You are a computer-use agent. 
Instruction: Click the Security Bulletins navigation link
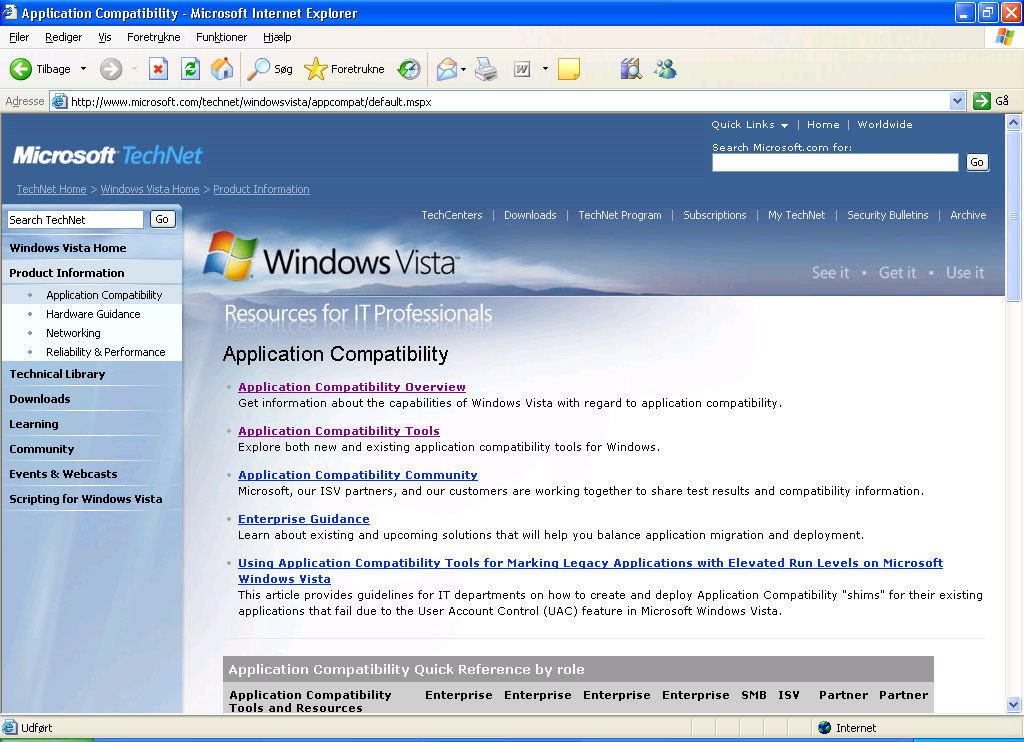tap(888, 215)
